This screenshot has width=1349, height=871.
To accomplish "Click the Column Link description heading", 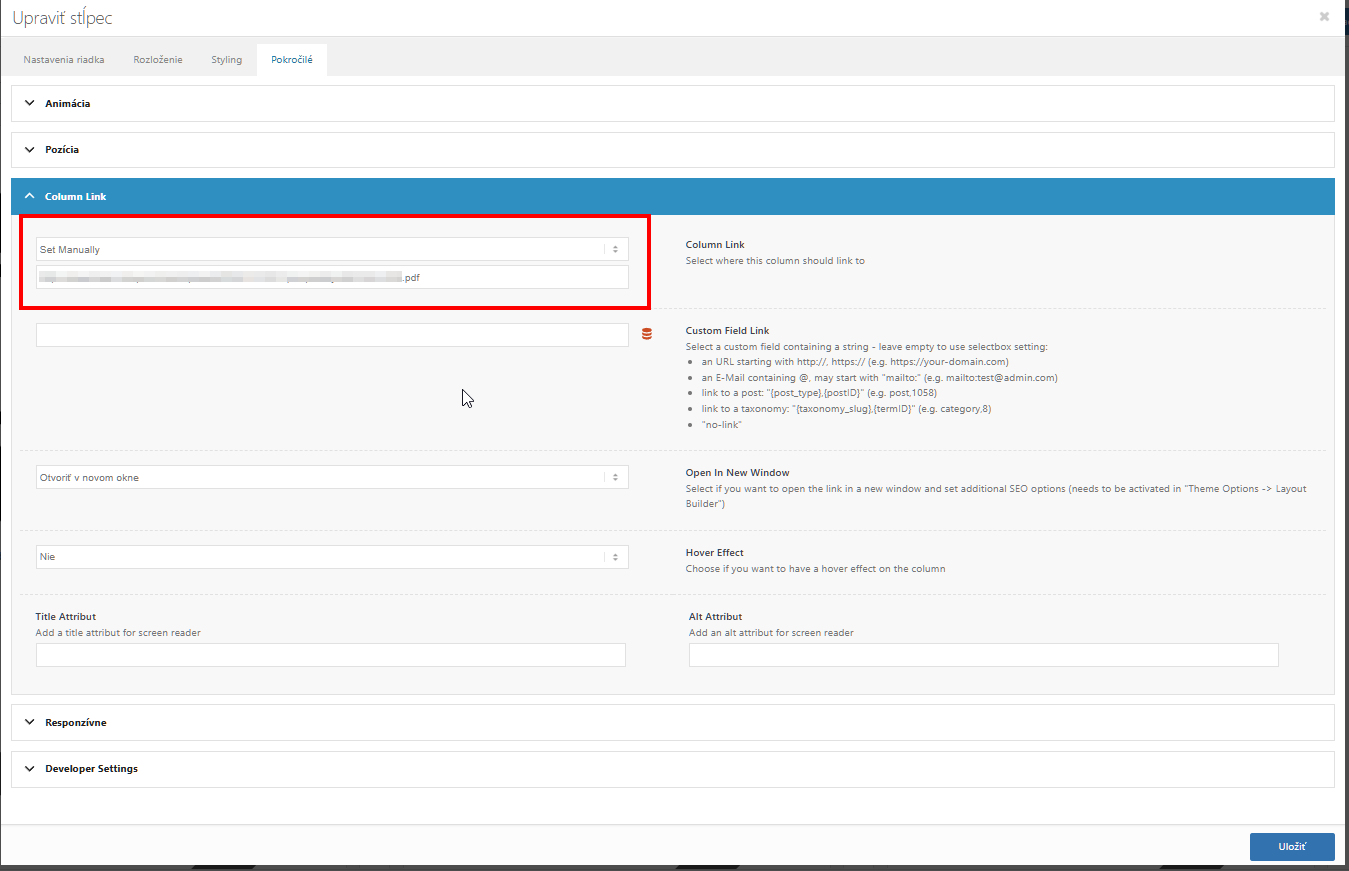I will tap(715, 245).
